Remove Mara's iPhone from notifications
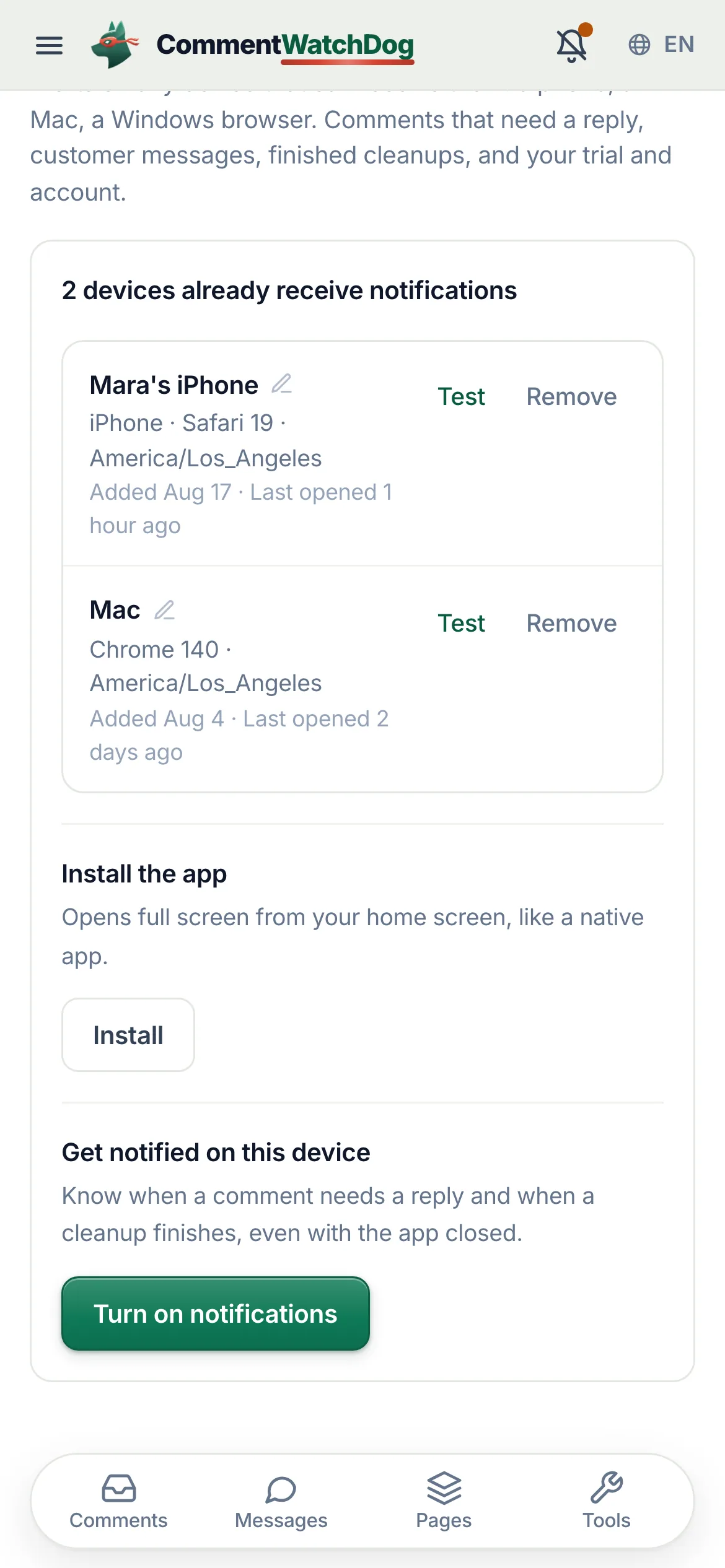This screenshot has height=1568, width=725. (571, 397)
